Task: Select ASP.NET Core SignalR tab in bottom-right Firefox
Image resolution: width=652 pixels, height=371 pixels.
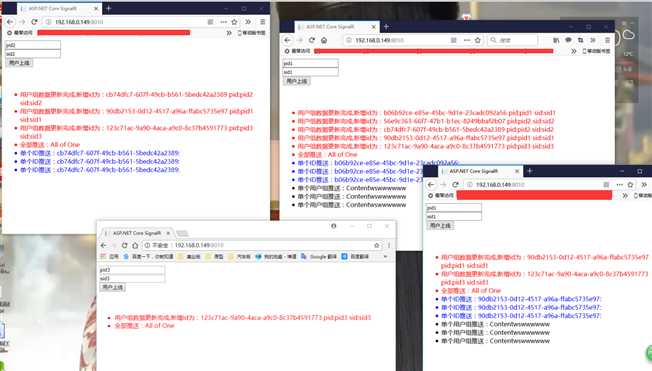Action: 480,171
